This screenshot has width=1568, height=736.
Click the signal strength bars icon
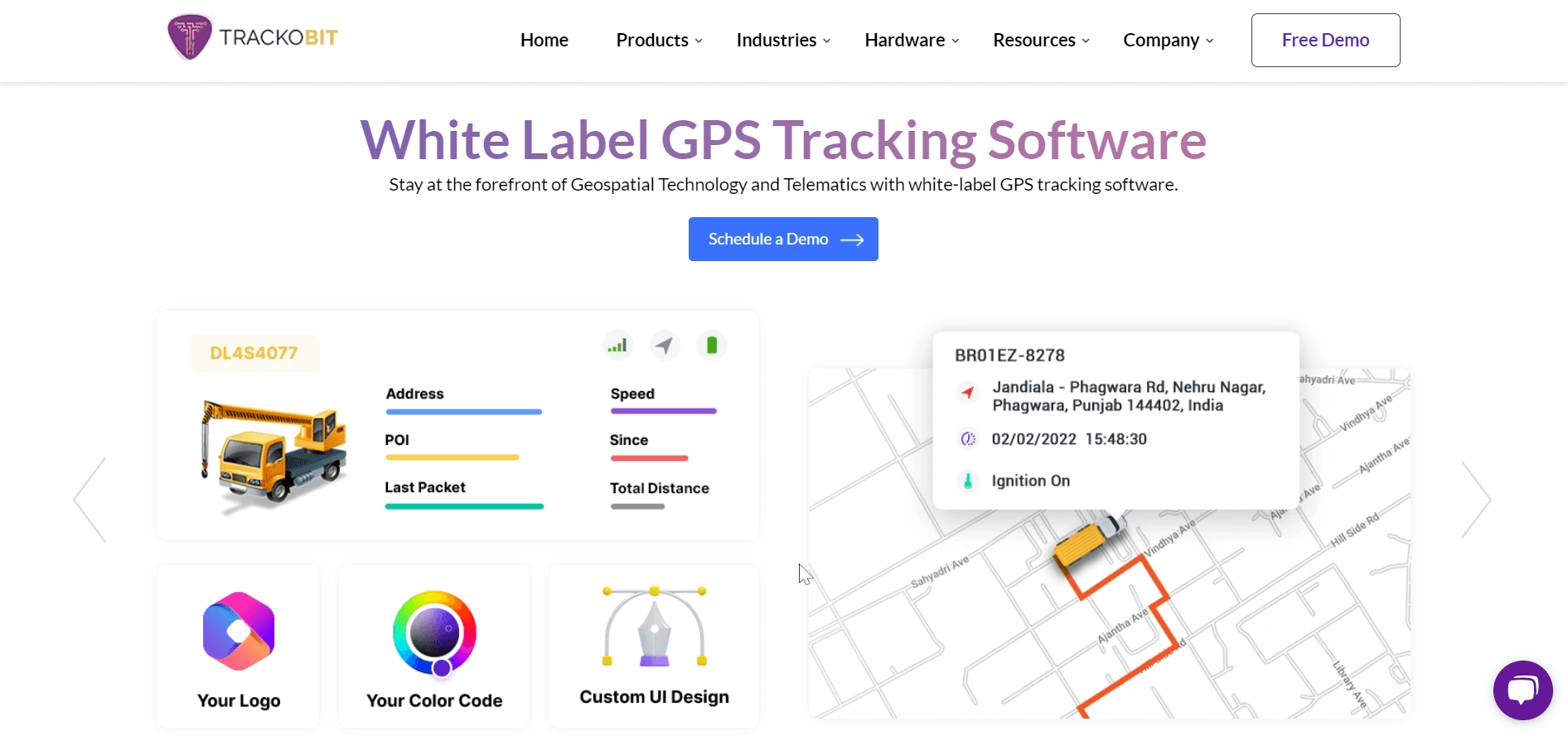click(x=617, y=346)
